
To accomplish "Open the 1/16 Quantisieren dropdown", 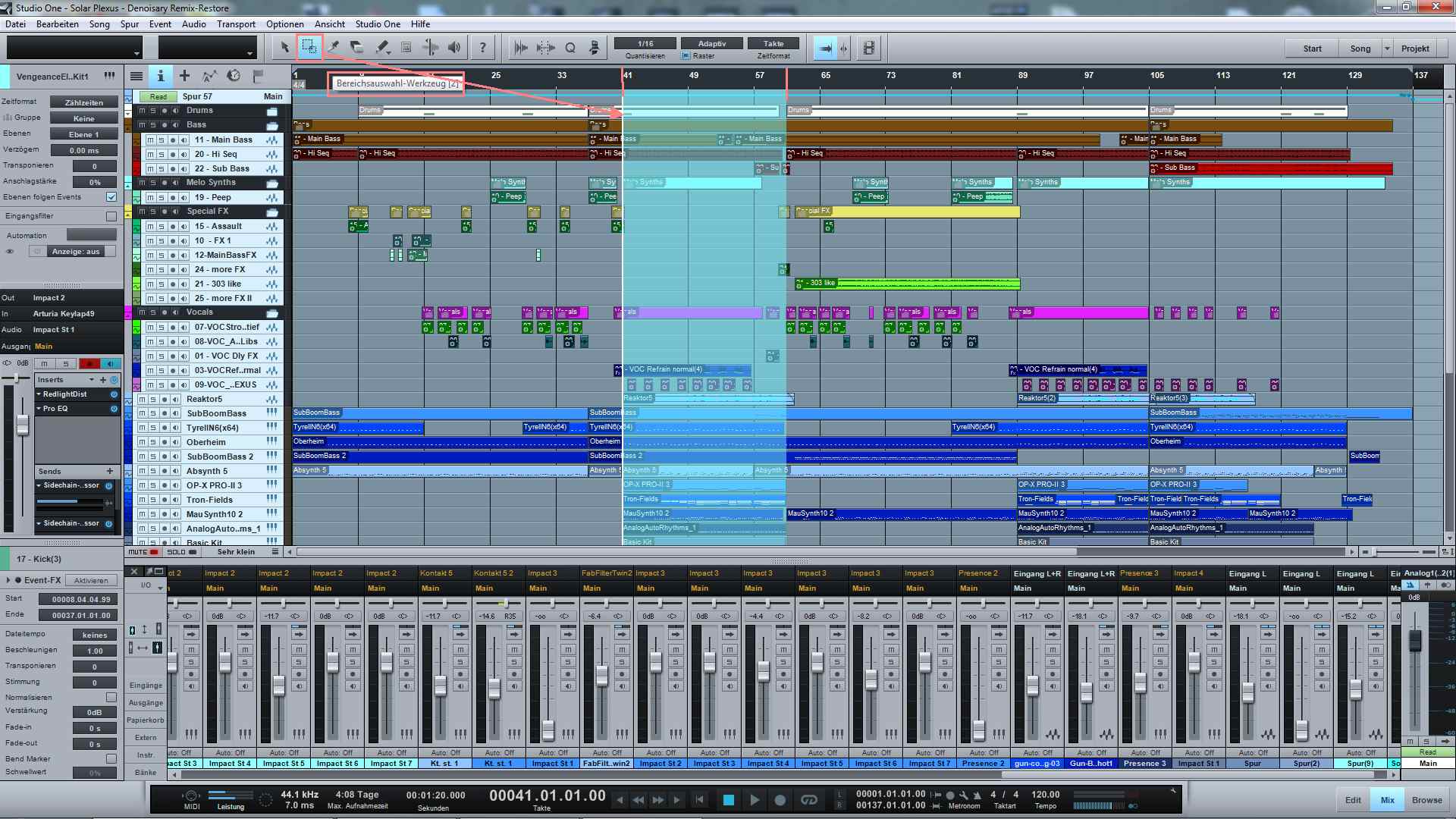I will click(645, 44).
